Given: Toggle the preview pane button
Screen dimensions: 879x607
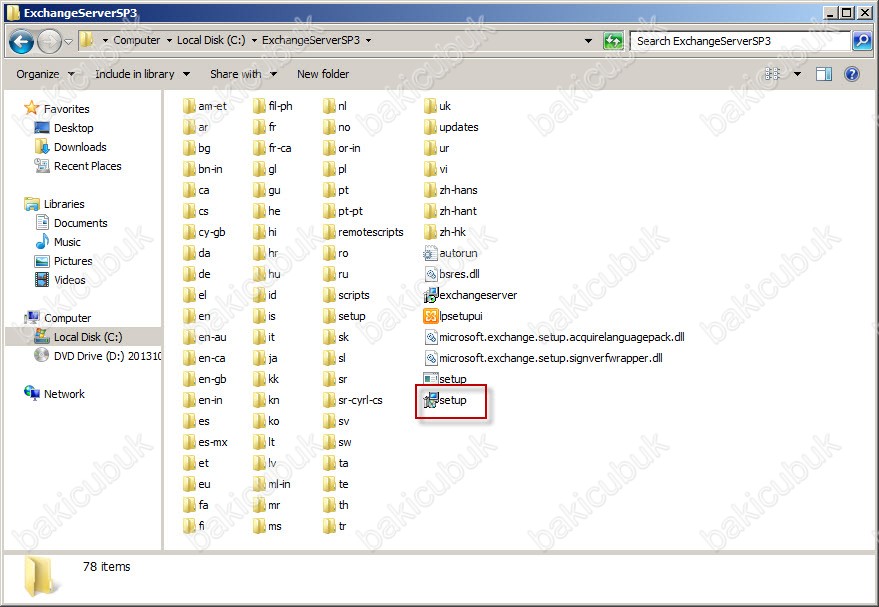Looking at the screenshot, I should 824,74.
